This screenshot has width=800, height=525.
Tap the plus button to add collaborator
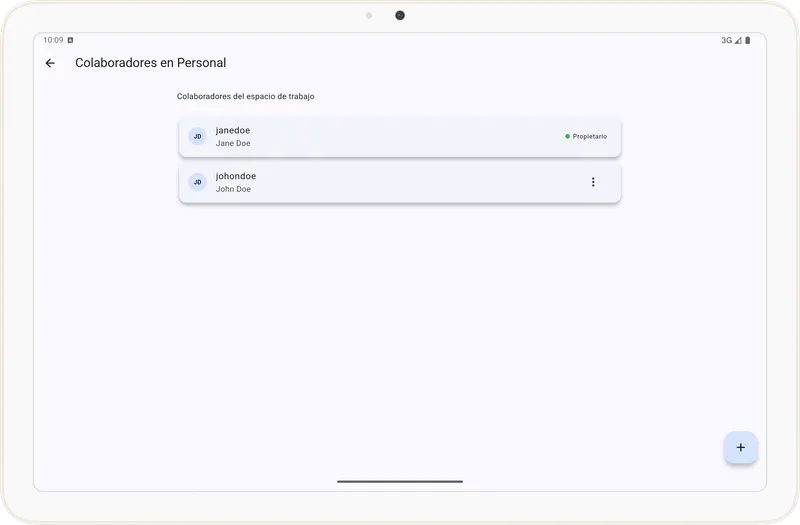740,448
